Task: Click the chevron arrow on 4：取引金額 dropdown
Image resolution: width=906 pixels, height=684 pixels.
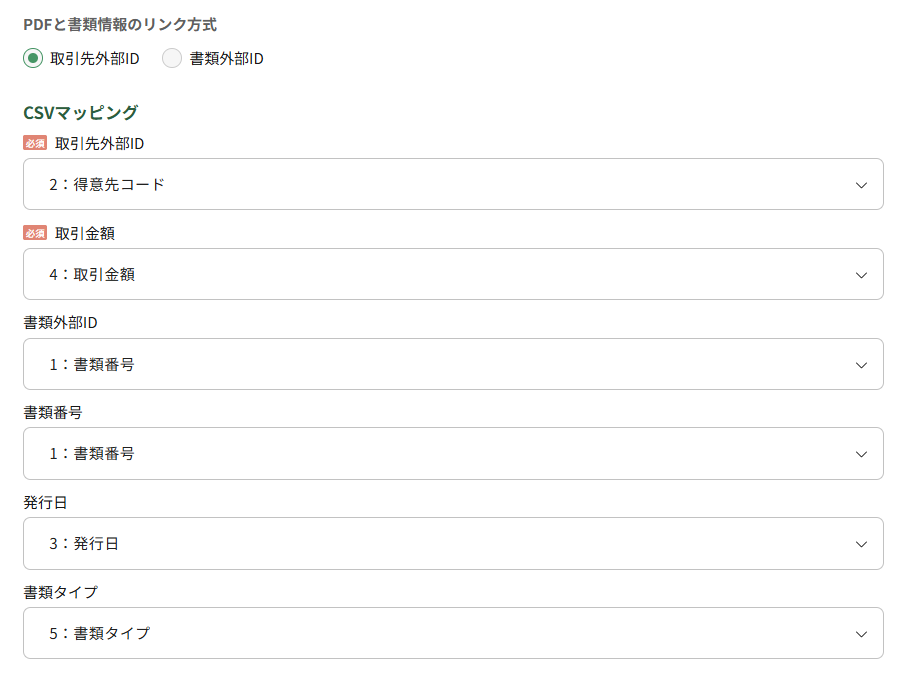Action: [x=861, y=275]
